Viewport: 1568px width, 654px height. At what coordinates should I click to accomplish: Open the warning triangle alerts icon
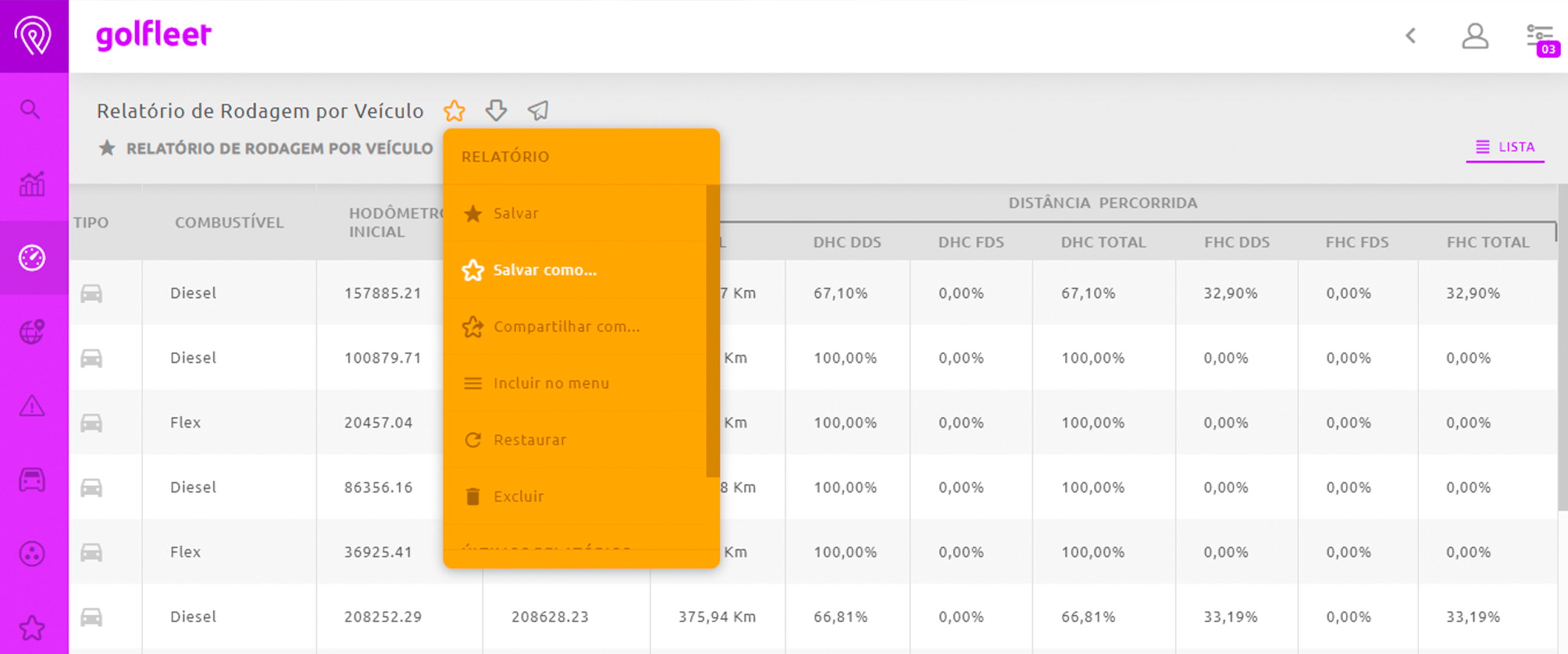(x=32, y=406)
